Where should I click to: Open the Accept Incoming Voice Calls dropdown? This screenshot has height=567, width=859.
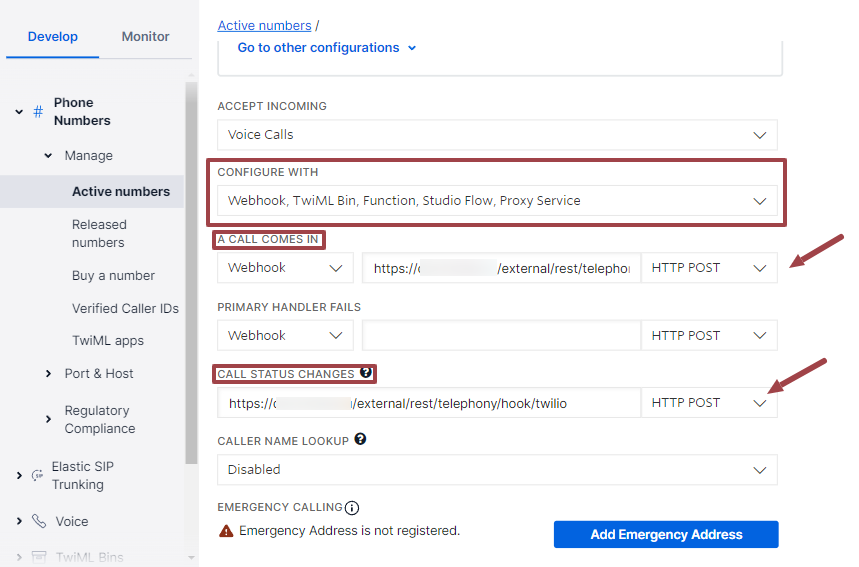[x=497, y=135]
